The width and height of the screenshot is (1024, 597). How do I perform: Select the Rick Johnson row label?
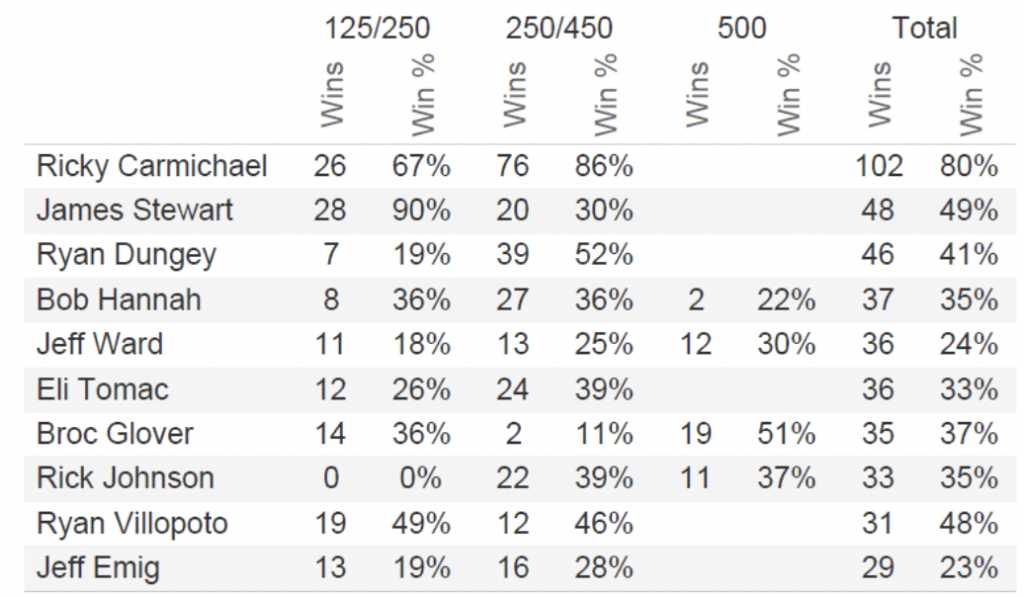tap(125, 478)
